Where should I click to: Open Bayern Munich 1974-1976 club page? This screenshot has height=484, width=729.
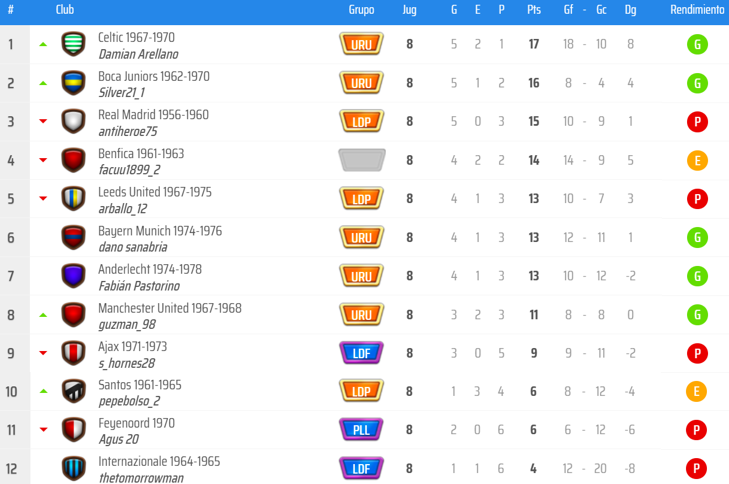pyautogui.click(x=160, y=231)
